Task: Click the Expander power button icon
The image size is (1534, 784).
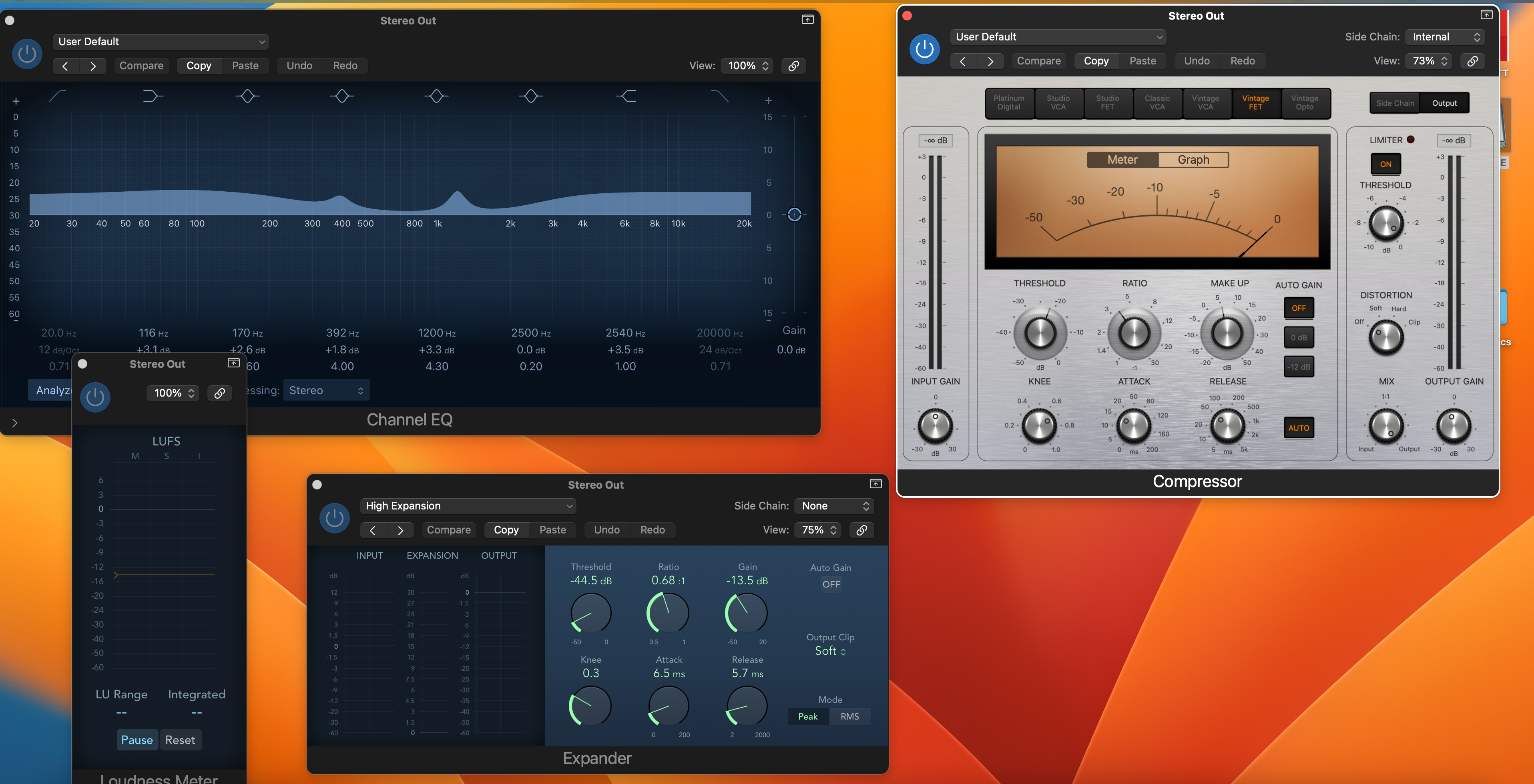Action: point(334,518)
